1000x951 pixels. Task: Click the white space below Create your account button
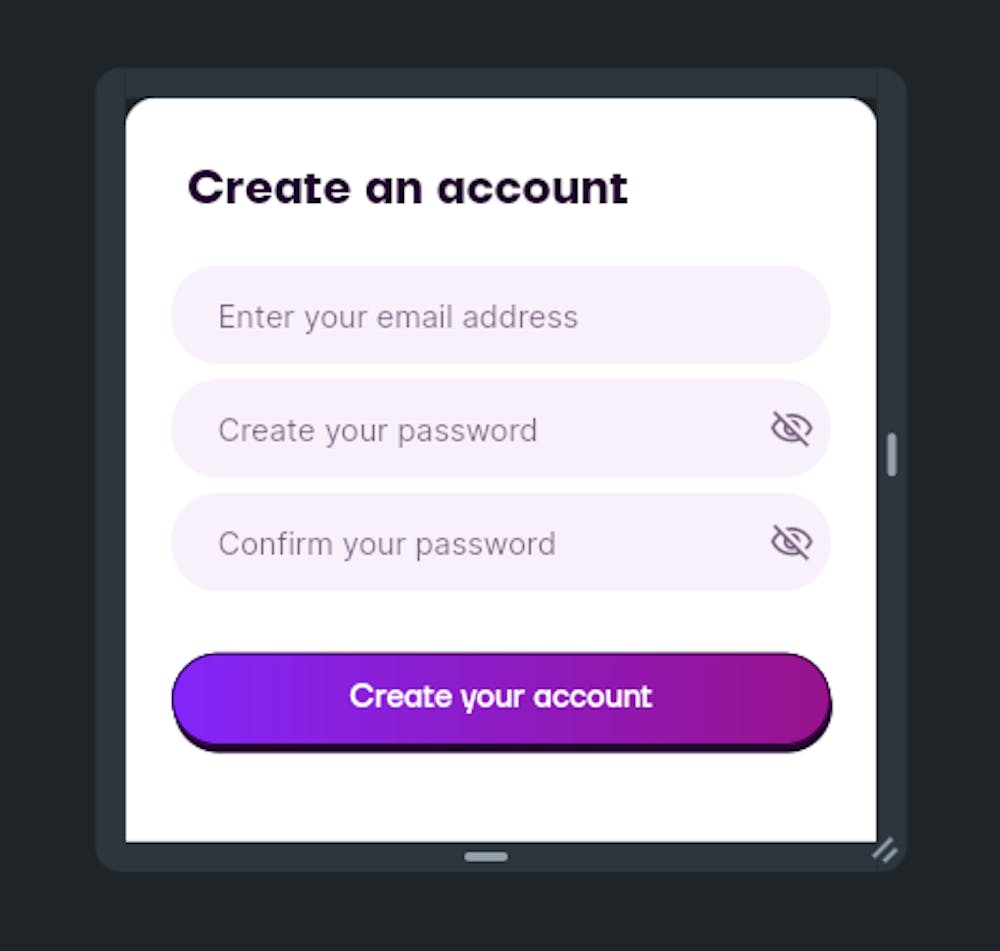[501, 797]
